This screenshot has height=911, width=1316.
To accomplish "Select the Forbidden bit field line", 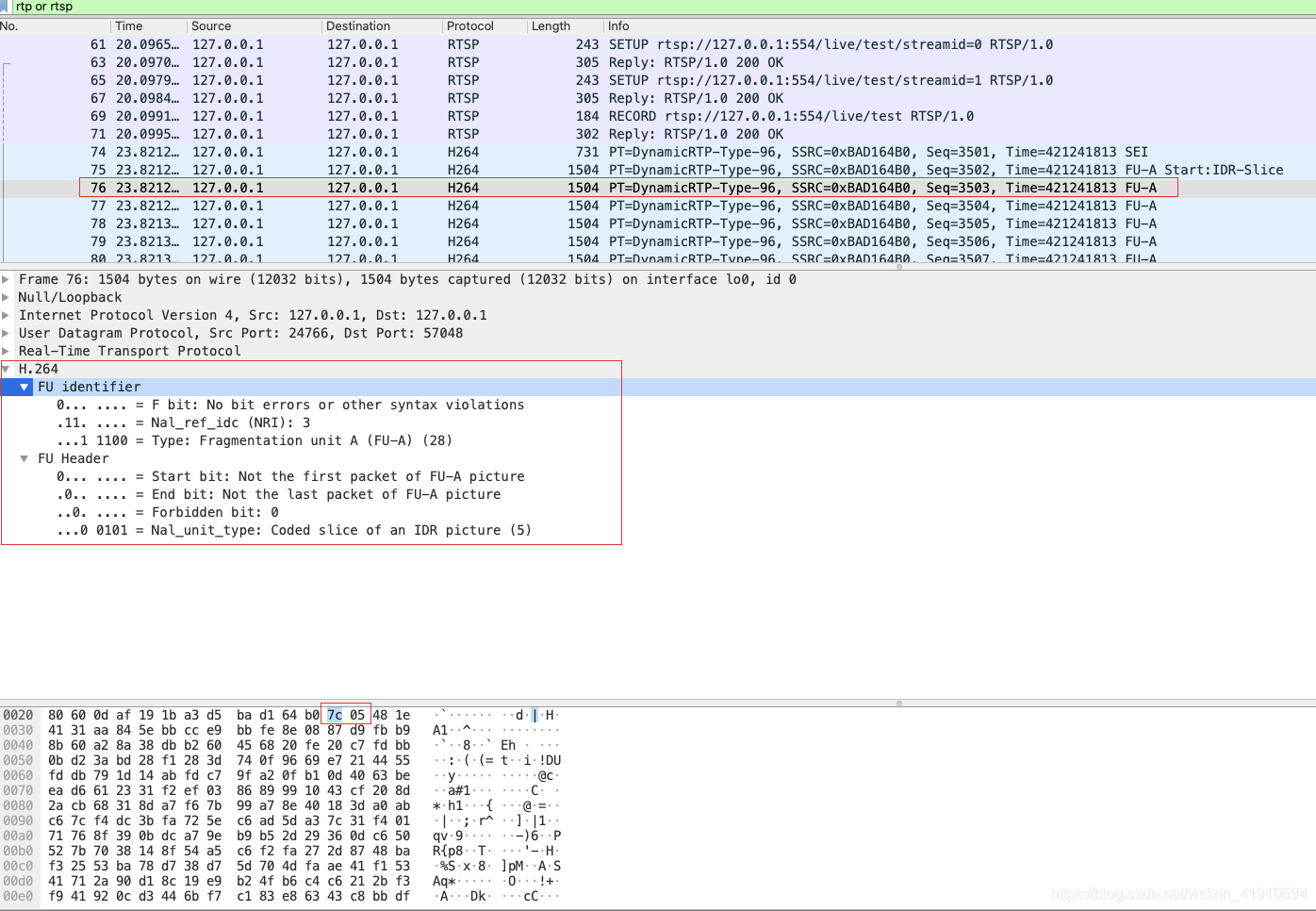I will 168,512.
